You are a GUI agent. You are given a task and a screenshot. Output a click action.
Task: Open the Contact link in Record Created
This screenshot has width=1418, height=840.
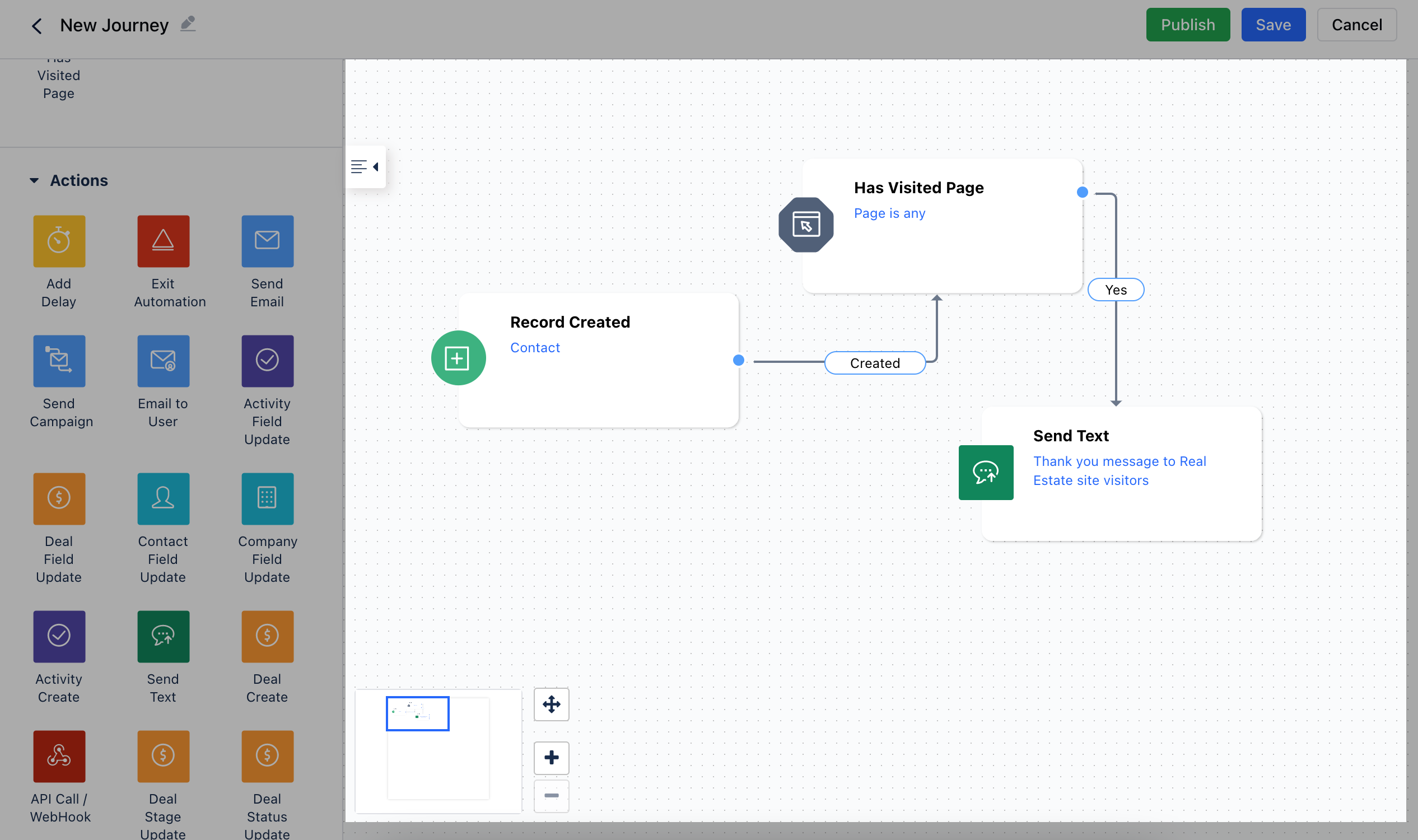coord(534,348)
